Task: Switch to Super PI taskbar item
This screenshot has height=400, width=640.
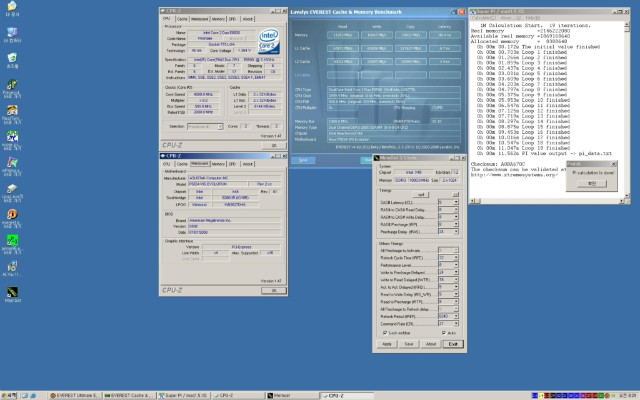Action: [x=183, y=396]
